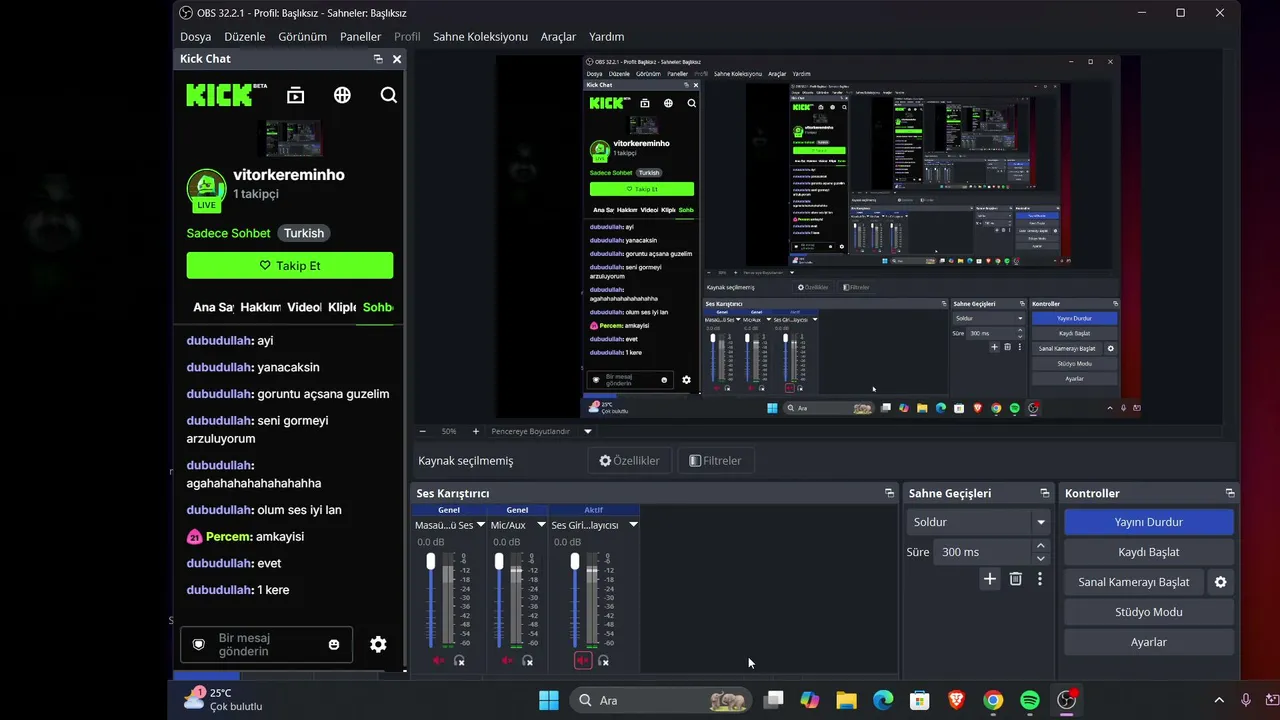
Task: Unmute Masaüstü Ses channel
Action: 439,660
